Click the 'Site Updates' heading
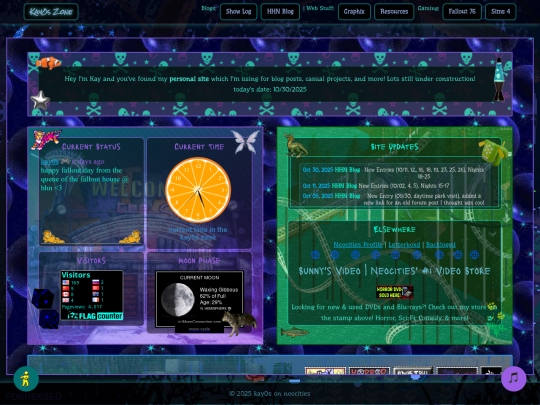The width and height of the screenshot is (540, 405). click(x=395, y=147)
